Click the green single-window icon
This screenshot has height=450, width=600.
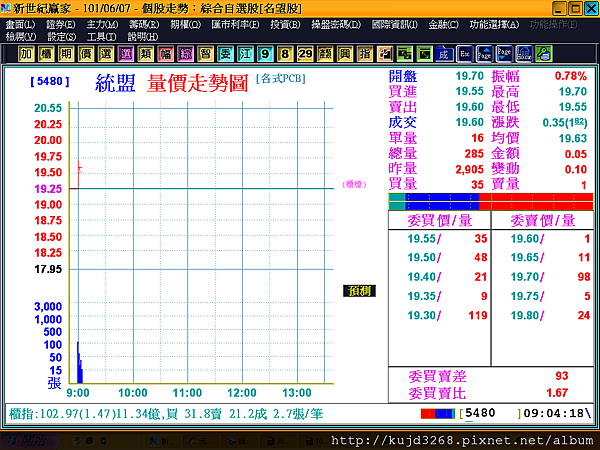[x=424, y=54]
